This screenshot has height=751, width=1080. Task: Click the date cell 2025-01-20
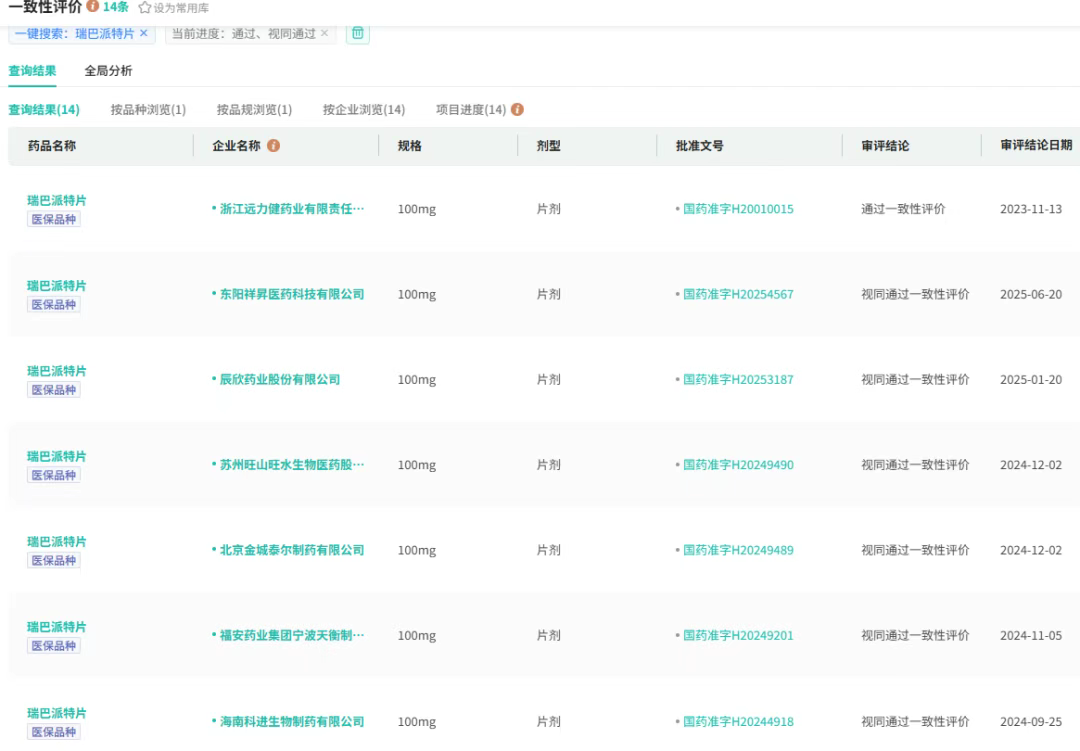(x=1030, y=380)
